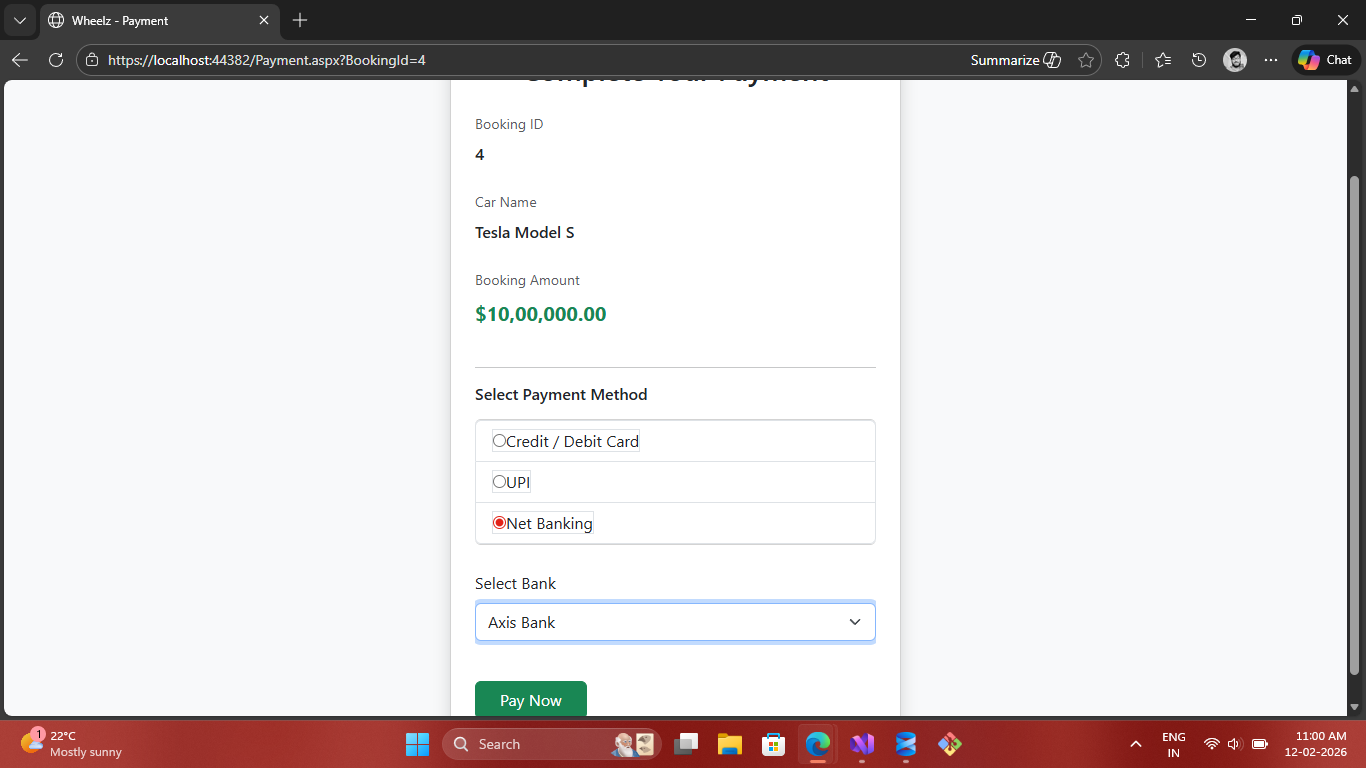The image size is (1366, 768).
Task: Click the browser refresh icon
Action: tap(56, 60)
